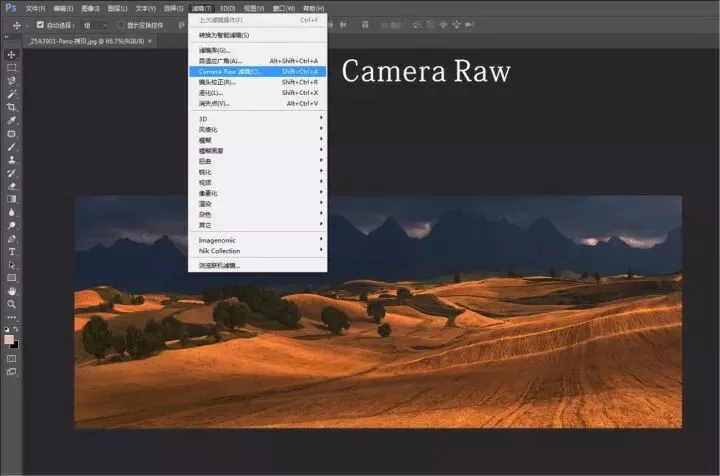Click Move tool preset icon in options bar
Screen dimensions: 720x476
[x=17, y=25]
